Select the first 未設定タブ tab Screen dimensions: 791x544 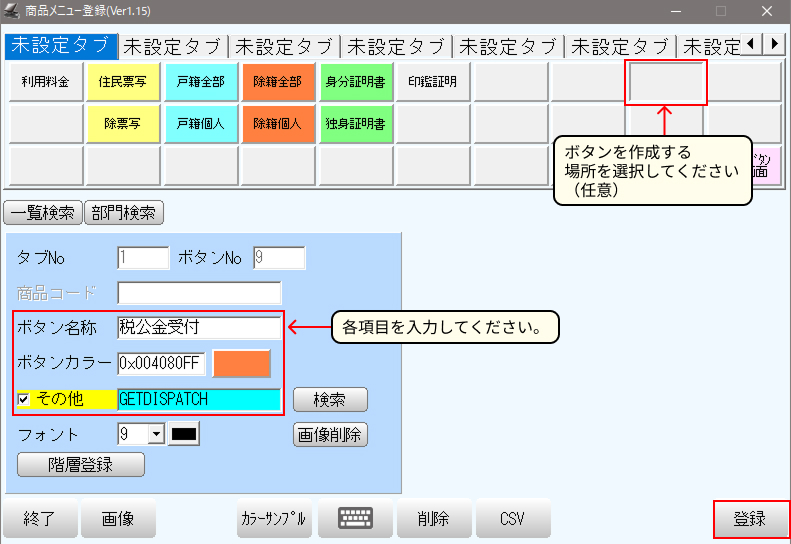[61, 45]
